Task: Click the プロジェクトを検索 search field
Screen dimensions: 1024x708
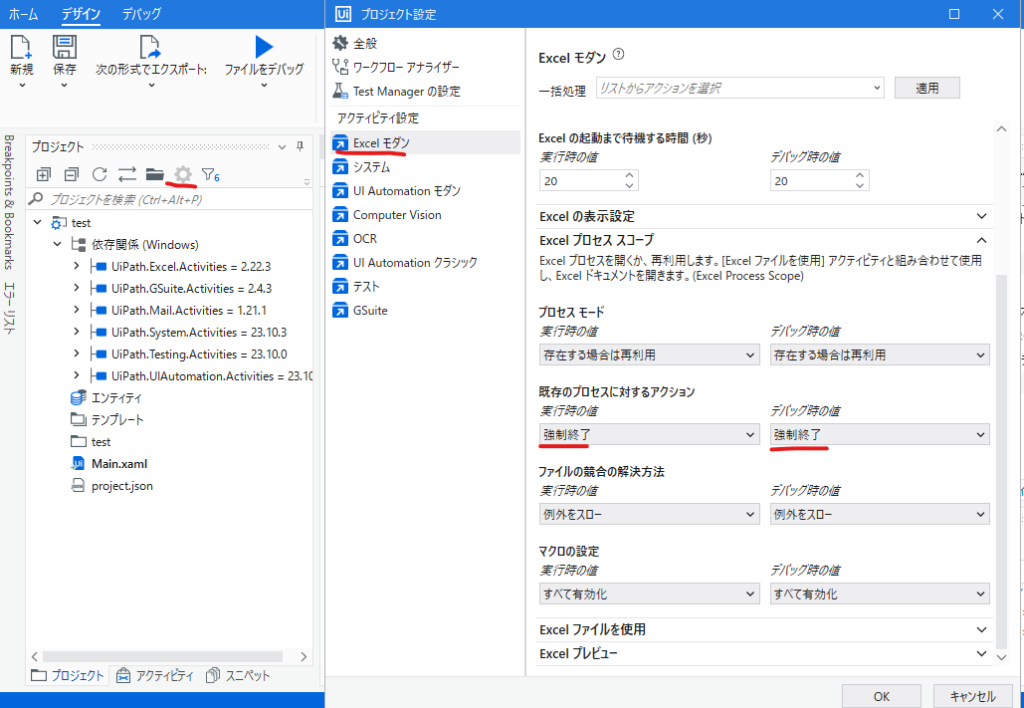Action: (x=170, y=199)
